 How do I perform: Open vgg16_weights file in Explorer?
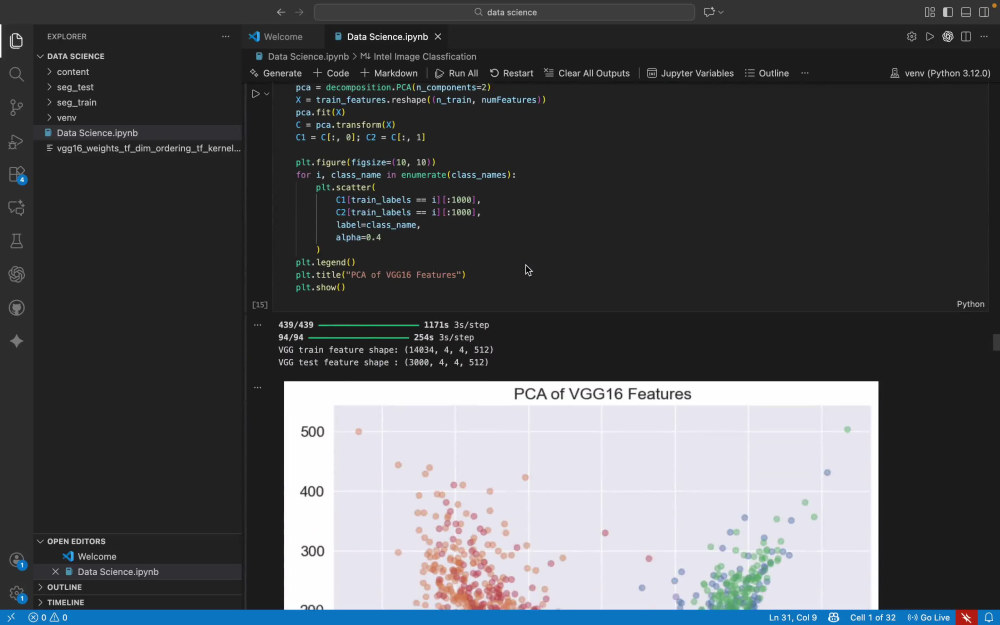[x=137, y=149]
